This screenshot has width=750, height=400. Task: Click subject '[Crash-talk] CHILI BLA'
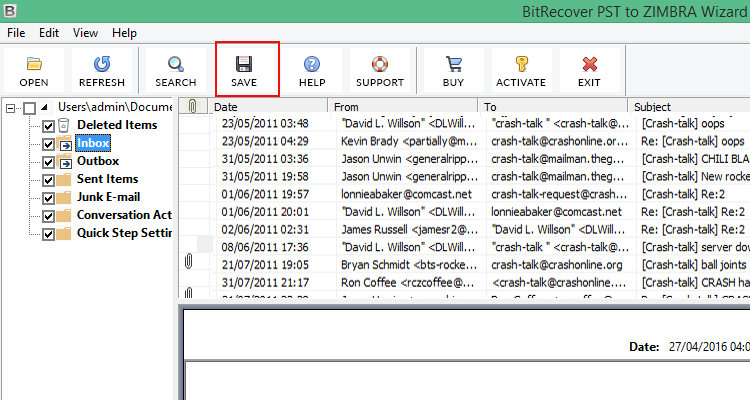(x=695, y=159)
